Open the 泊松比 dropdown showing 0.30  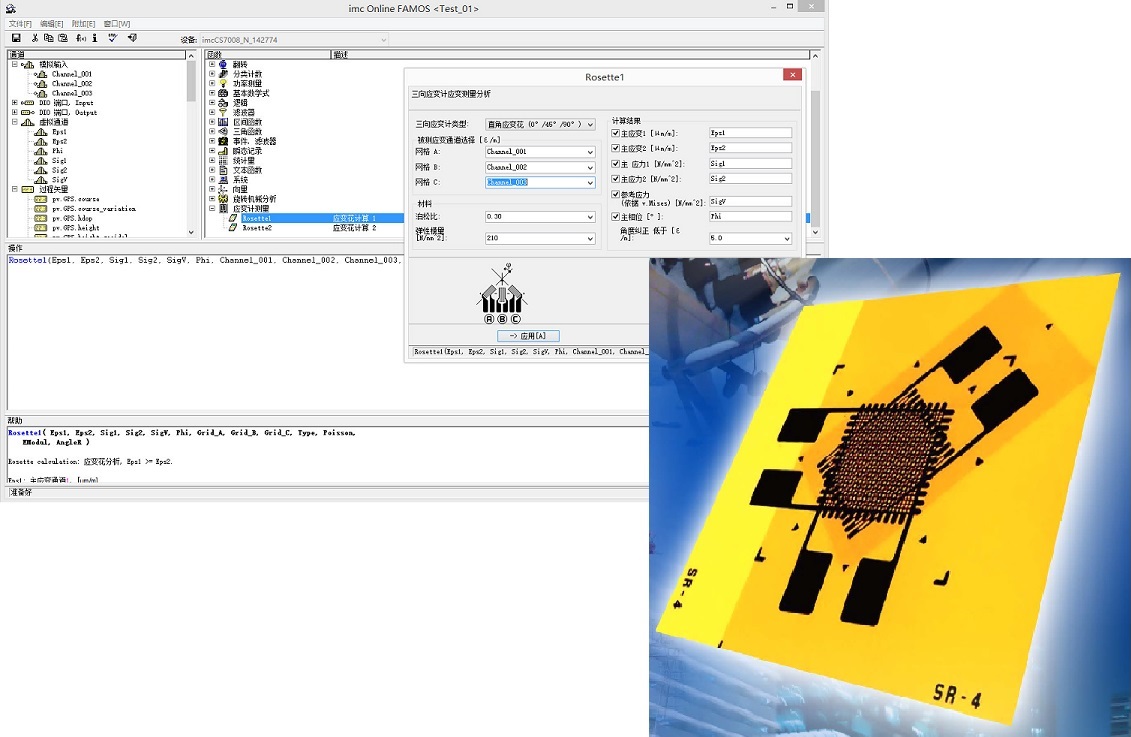click(590, 217)
